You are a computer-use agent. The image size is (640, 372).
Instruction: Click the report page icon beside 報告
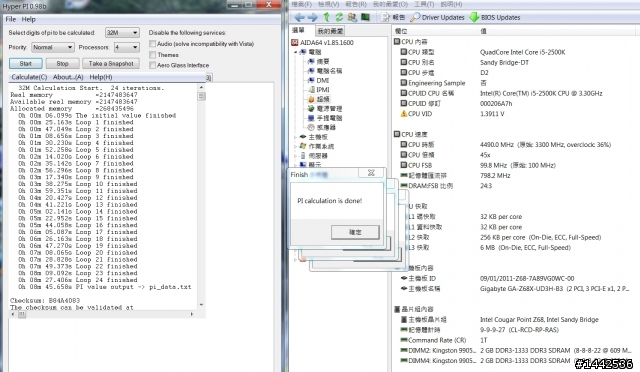386,17
